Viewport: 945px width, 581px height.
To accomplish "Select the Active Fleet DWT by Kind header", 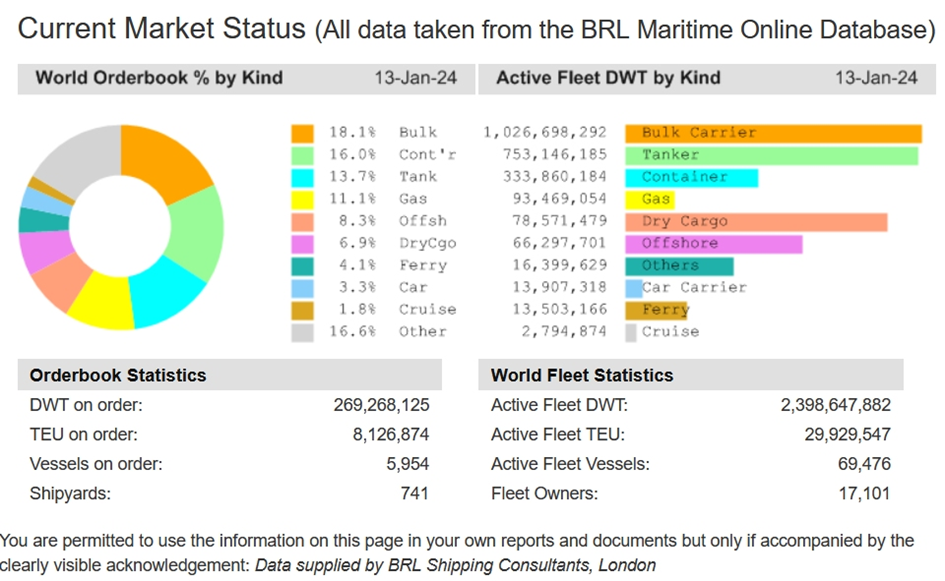I will coord(609,77).
